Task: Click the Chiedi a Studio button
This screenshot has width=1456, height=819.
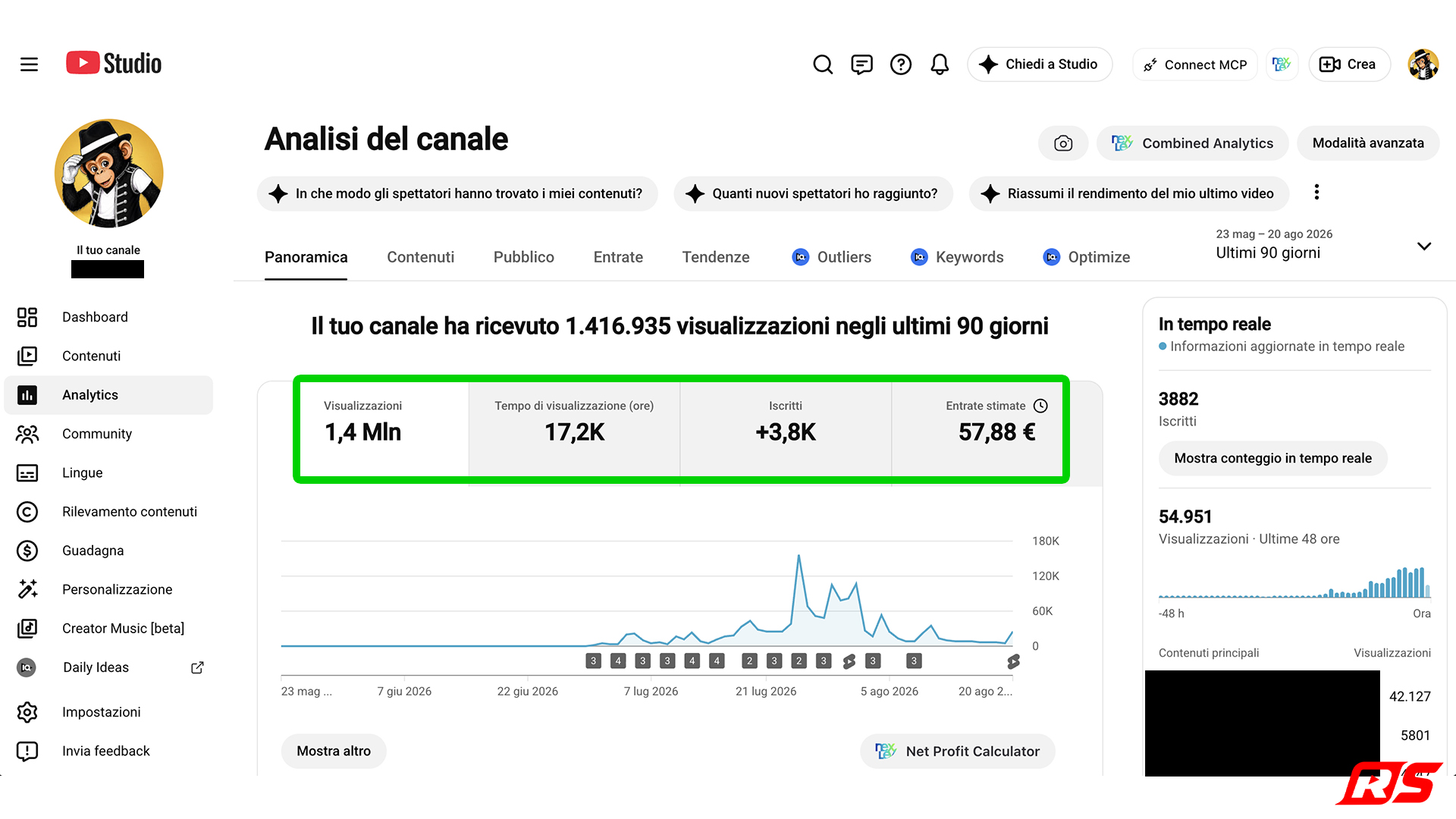Action: pyautogui.click(x=1040, y=64)
